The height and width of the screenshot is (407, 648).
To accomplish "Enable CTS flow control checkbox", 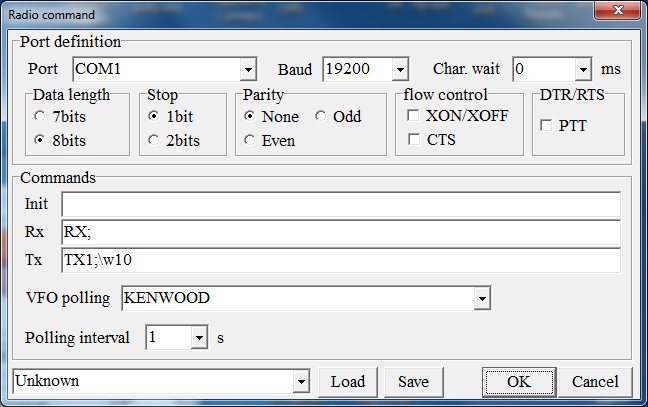I will (413, 140).
